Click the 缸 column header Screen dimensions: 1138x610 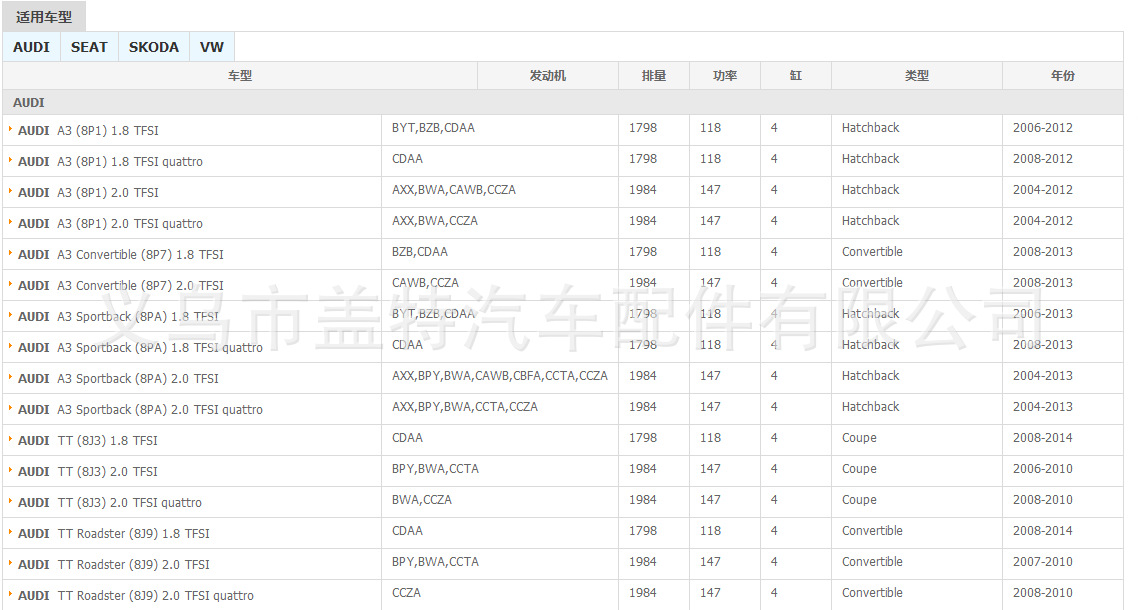(796, 76)
